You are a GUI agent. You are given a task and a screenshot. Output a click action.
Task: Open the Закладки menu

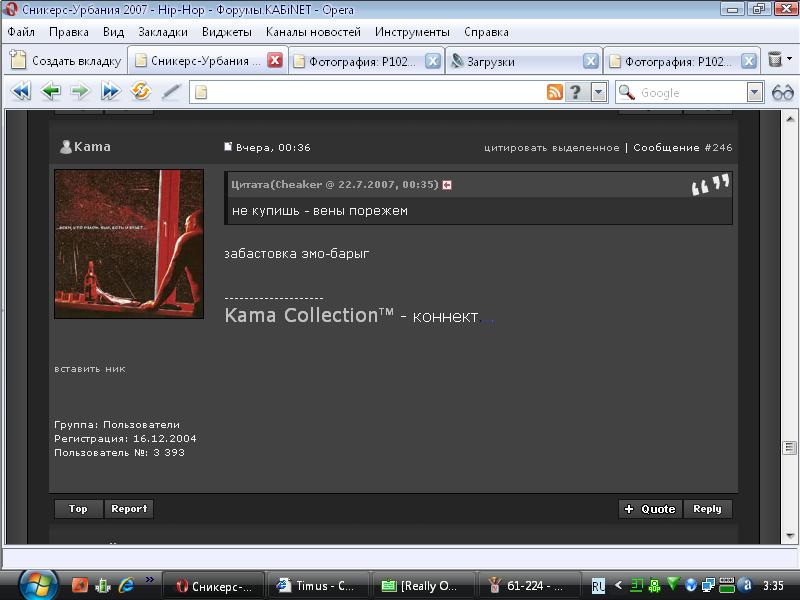pos(162,32)
